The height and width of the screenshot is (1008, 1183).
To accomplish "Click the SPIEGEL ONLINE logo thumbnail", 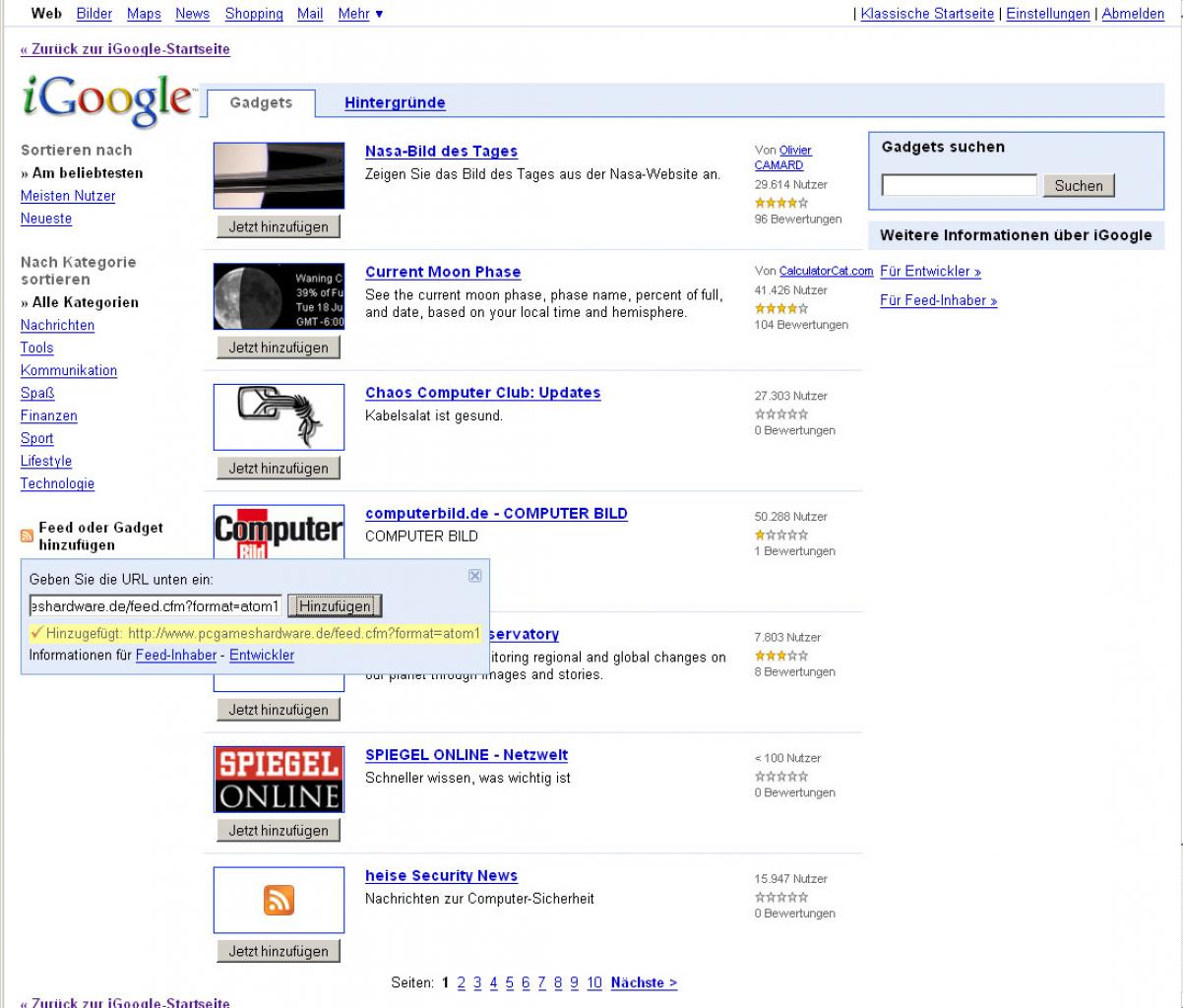I will pos(280,780).
